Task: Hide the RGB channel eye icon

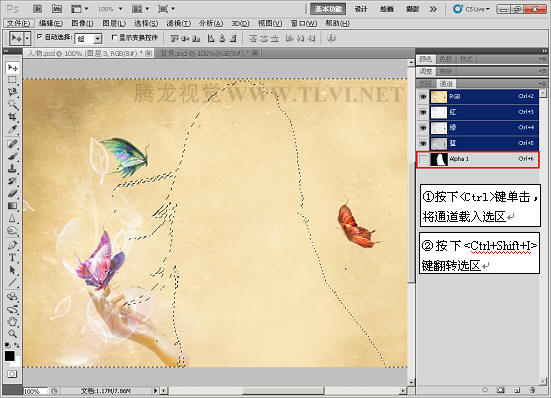Action: coord(423,96)
